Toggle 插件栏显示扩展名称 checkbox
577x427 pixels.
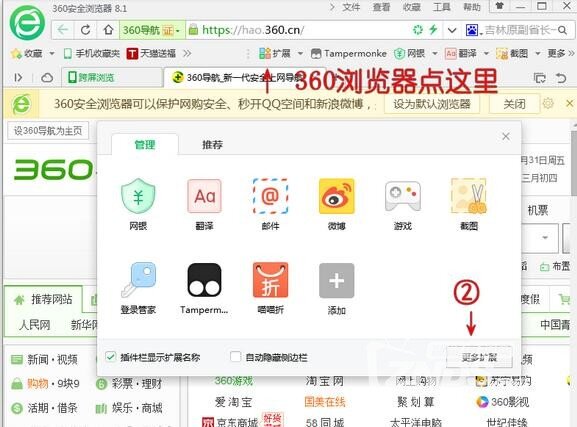110,356
